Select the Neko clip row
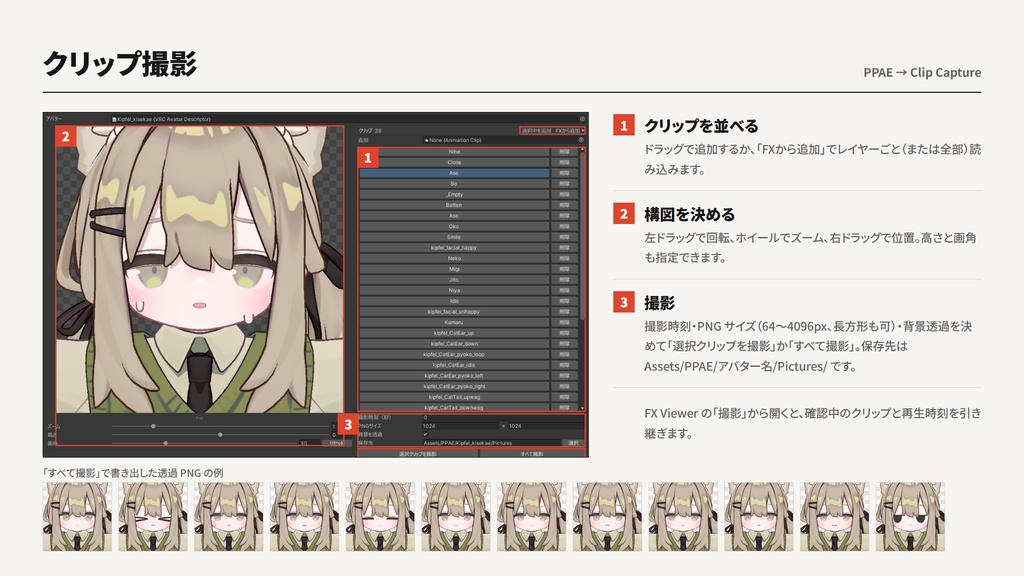This screenshot has height=576, width=1024. tap(455, 258)
